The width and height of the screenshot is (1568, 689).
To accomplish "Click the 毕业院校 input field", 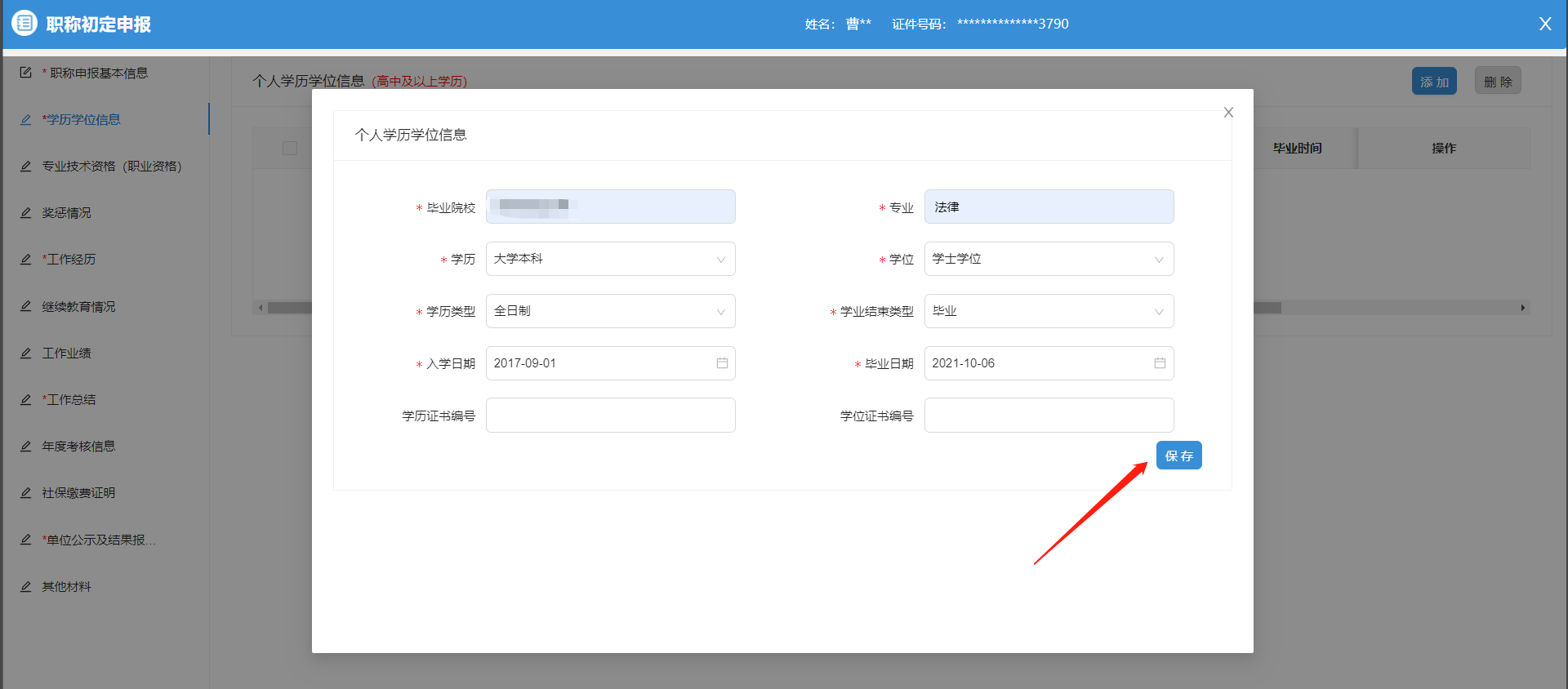I will 611,207.
